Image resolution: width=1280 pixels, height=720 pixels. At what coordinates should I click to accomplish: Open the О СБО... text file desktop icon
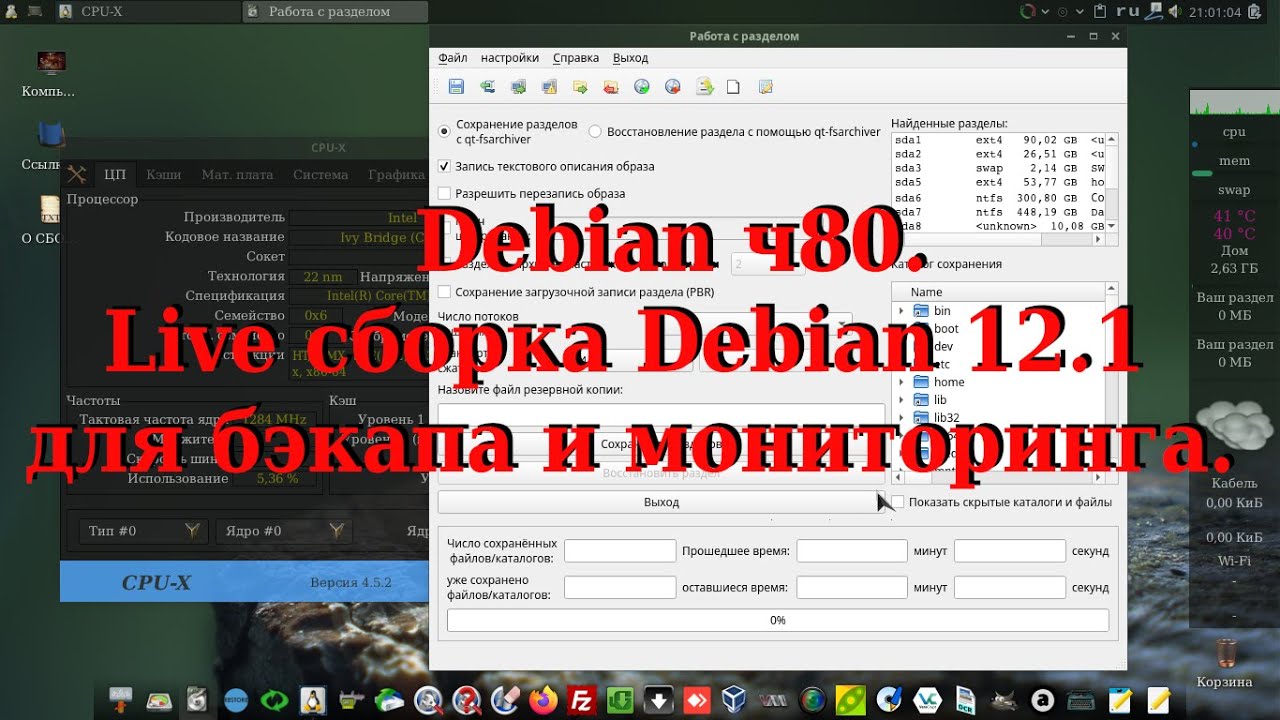[x=49, y=219]
